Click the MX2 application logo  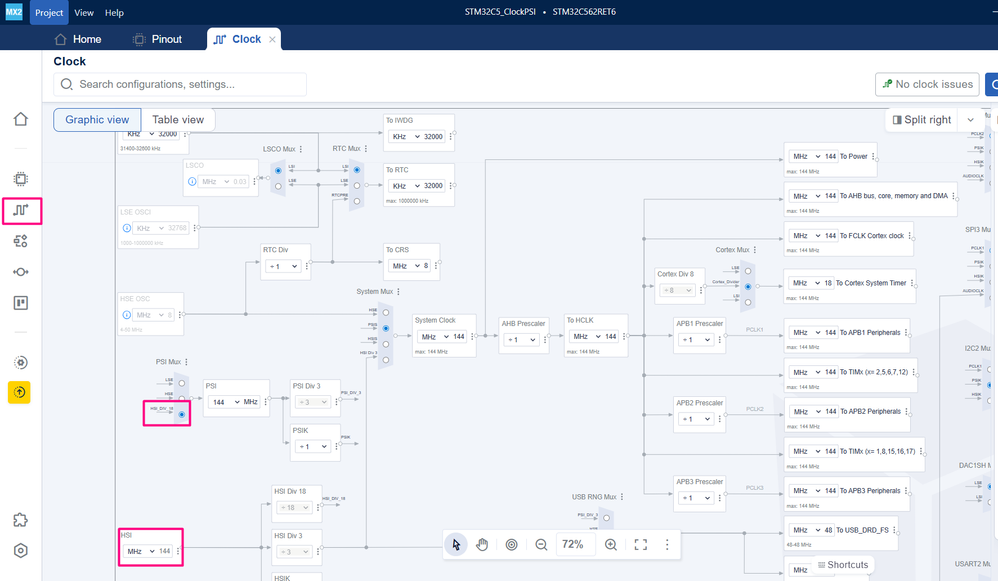tap(13, 12)
